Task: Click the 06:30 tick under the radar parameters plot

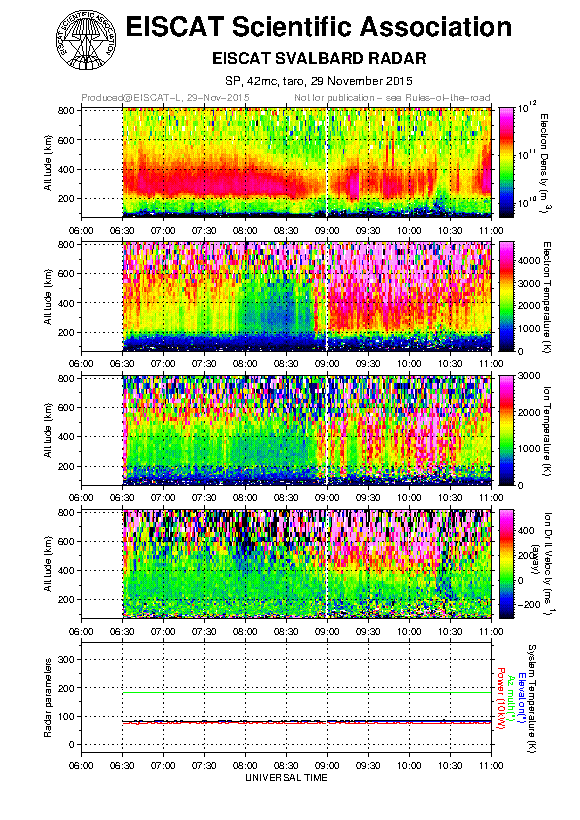Action: [x=122, y=765]
